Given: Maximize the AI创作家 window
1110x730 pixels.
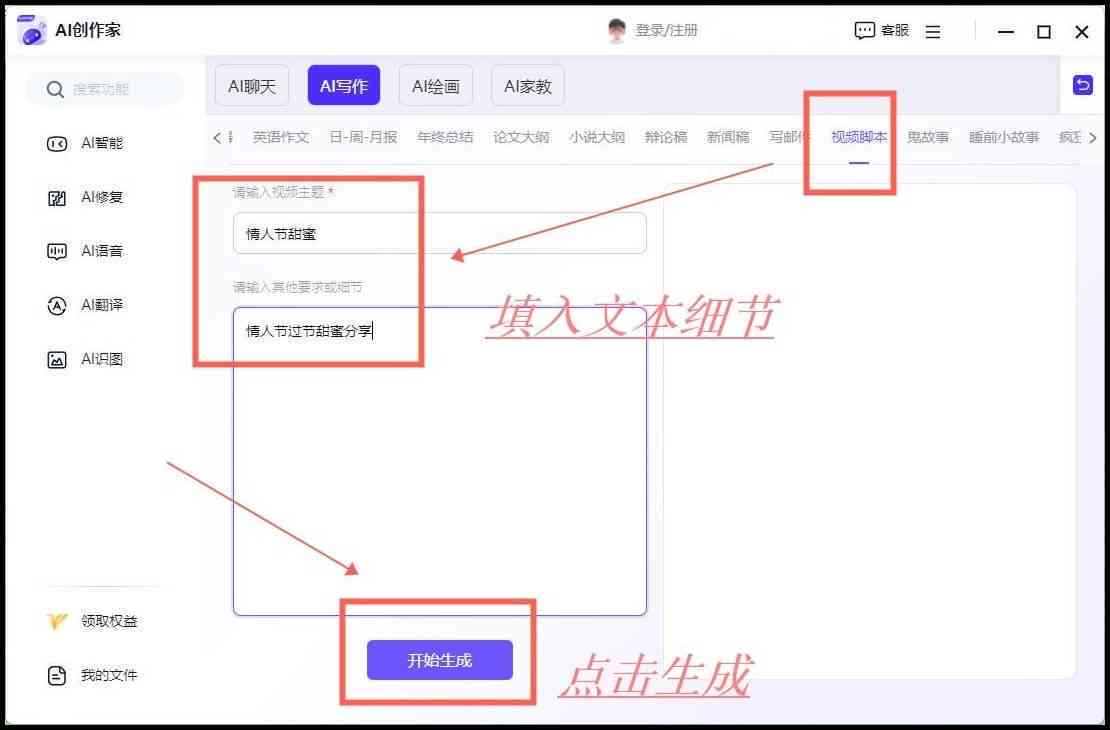Looking at the screenshot, I should point(1043,32).
